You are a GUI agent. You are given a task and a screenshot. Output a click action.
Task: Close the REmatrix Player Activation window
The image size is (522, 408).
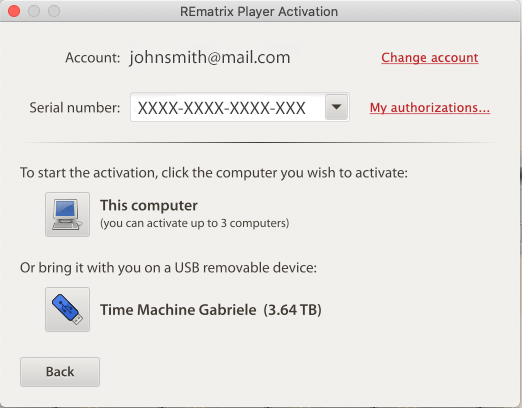14,11
